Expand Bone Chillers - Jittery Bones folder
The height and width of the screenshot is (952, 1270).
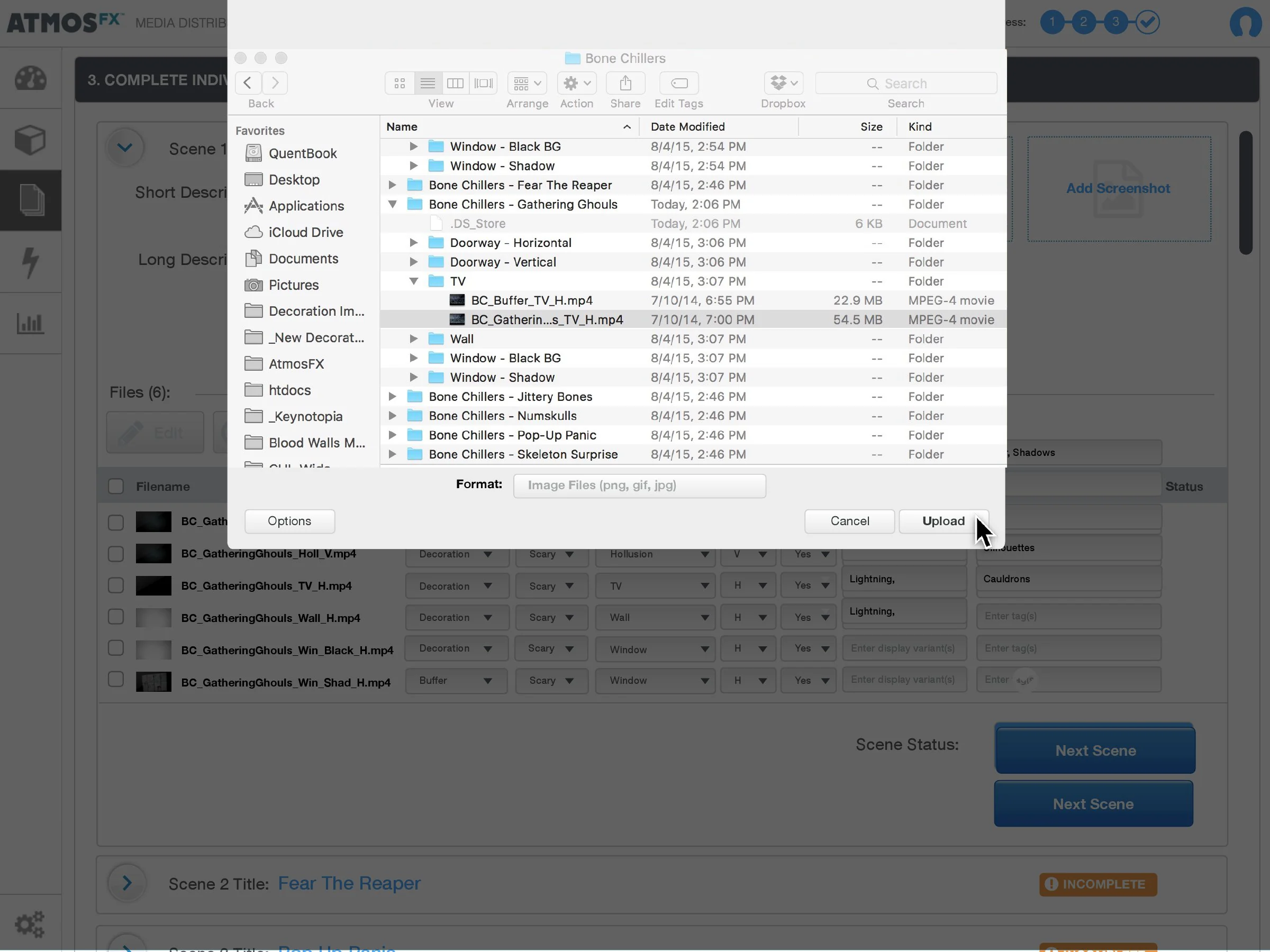(393, 397)
